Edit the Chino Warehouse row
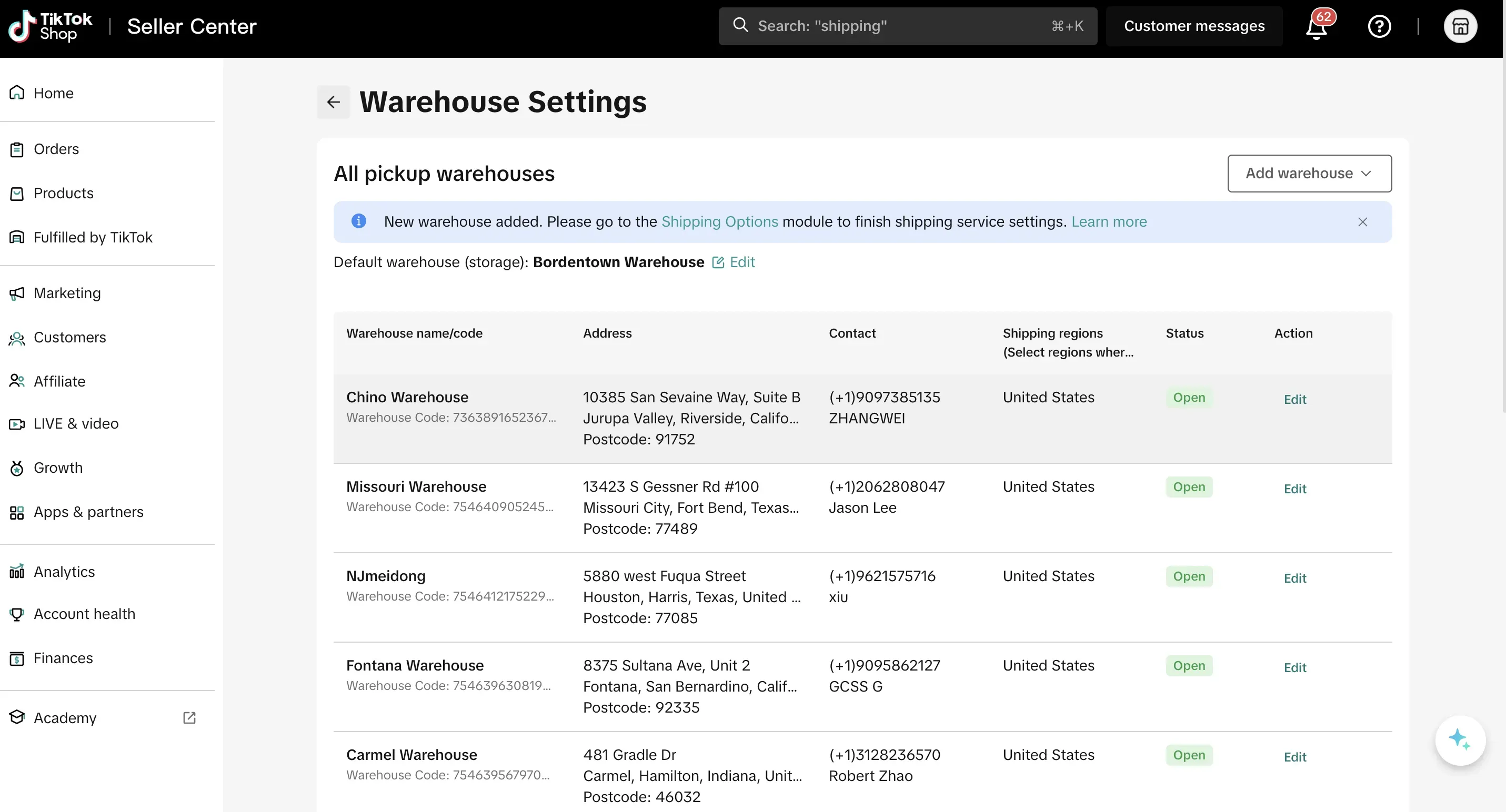This screenshot has height=812, width=1506. 1294,400
